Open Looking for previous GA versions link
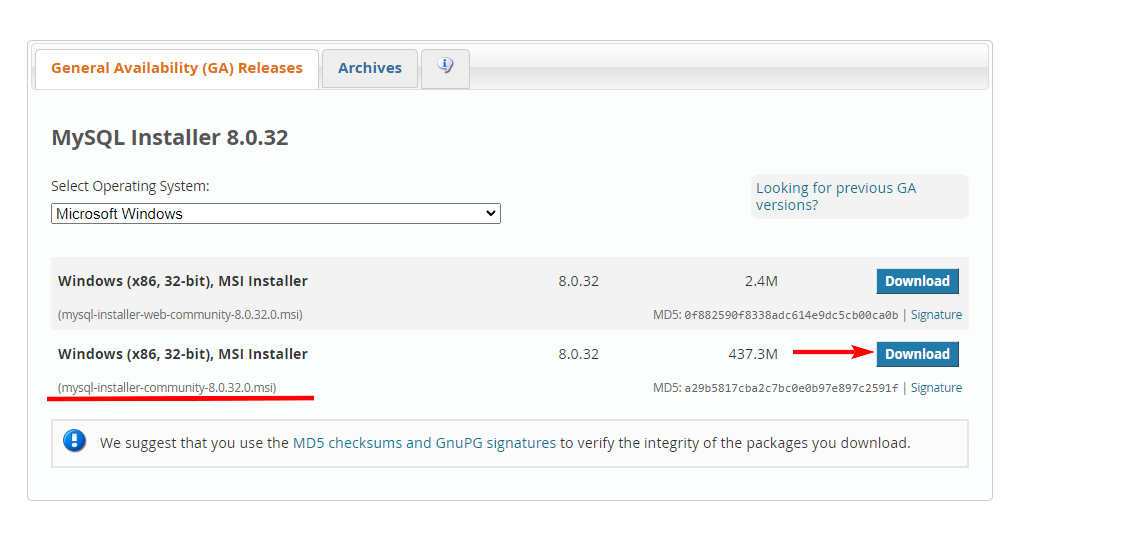Screen dimensions: 1123x541 tap(836, 196)
